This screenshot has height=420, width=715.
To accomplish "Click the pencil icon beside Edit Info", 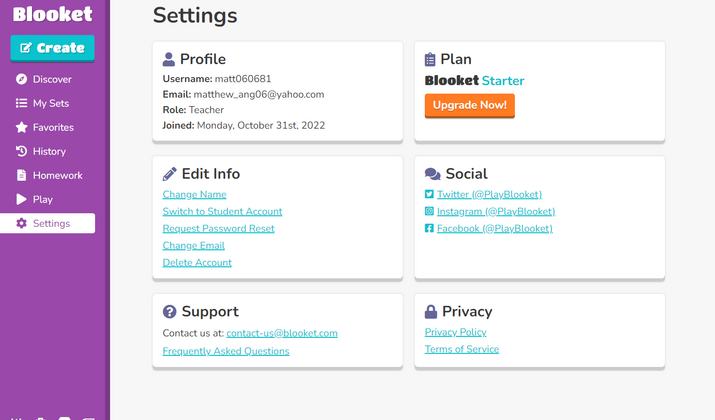I will pyautogui.click(x=170, y=174).
